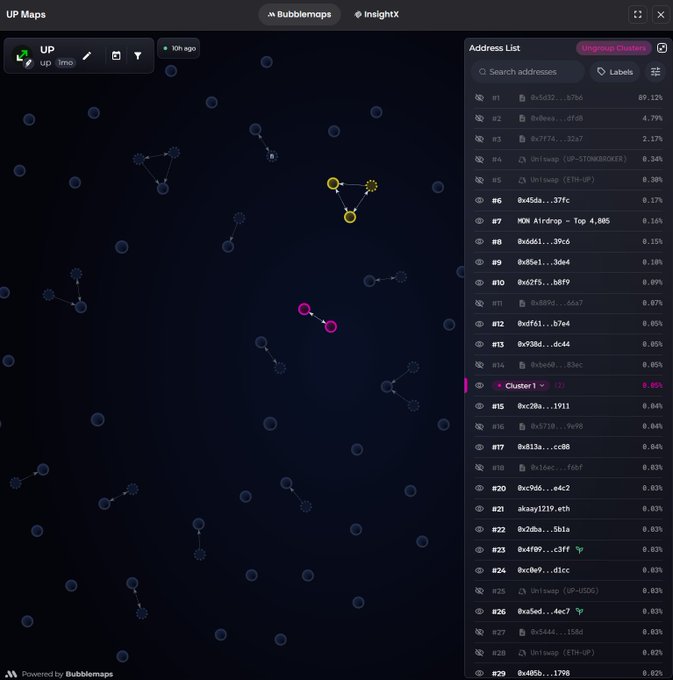Select address 0x938d...dc44
673x680 pixels.
[543, 344]
